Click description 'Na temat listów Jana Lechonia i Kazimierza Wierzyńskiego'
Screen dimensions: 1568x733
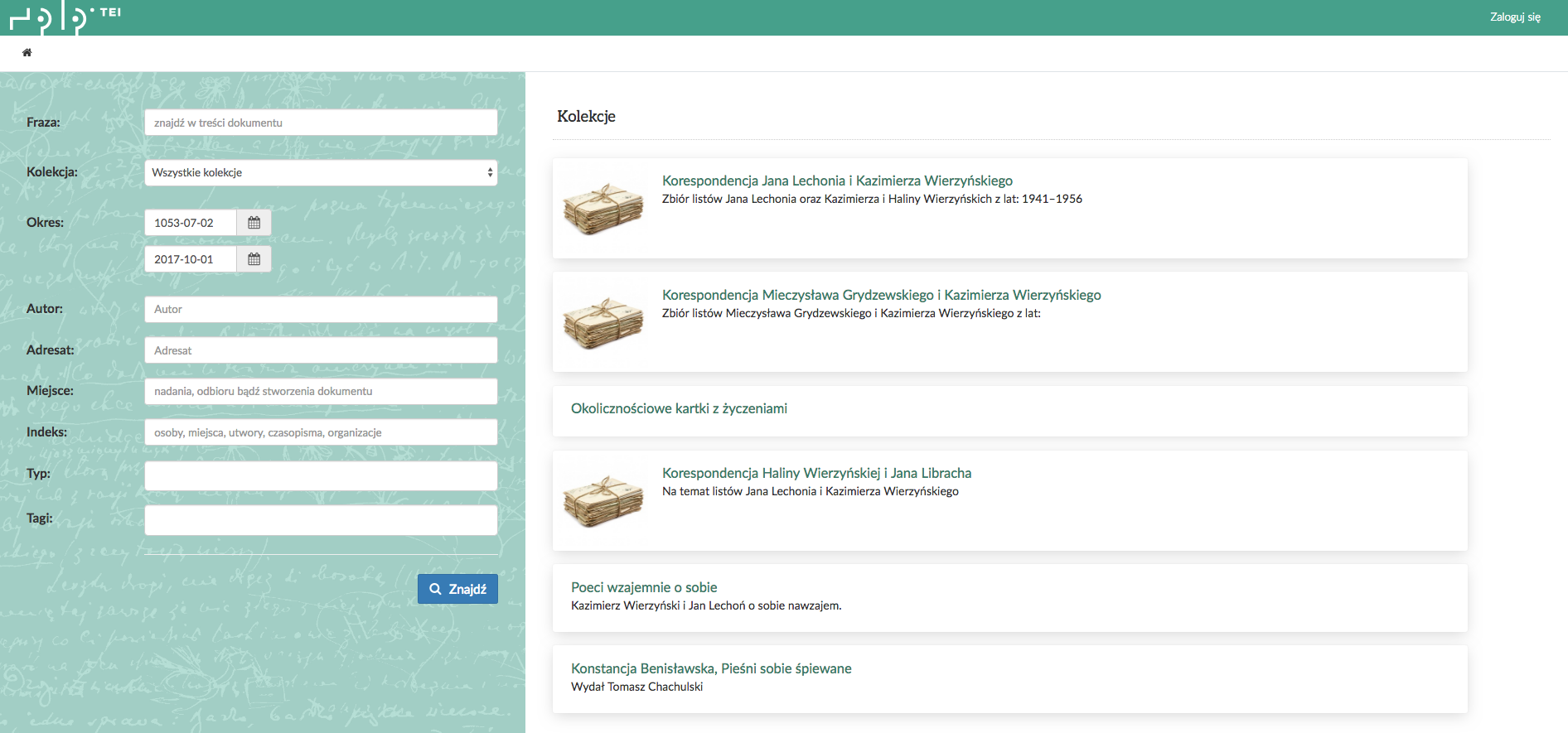[x=811, y=491]
